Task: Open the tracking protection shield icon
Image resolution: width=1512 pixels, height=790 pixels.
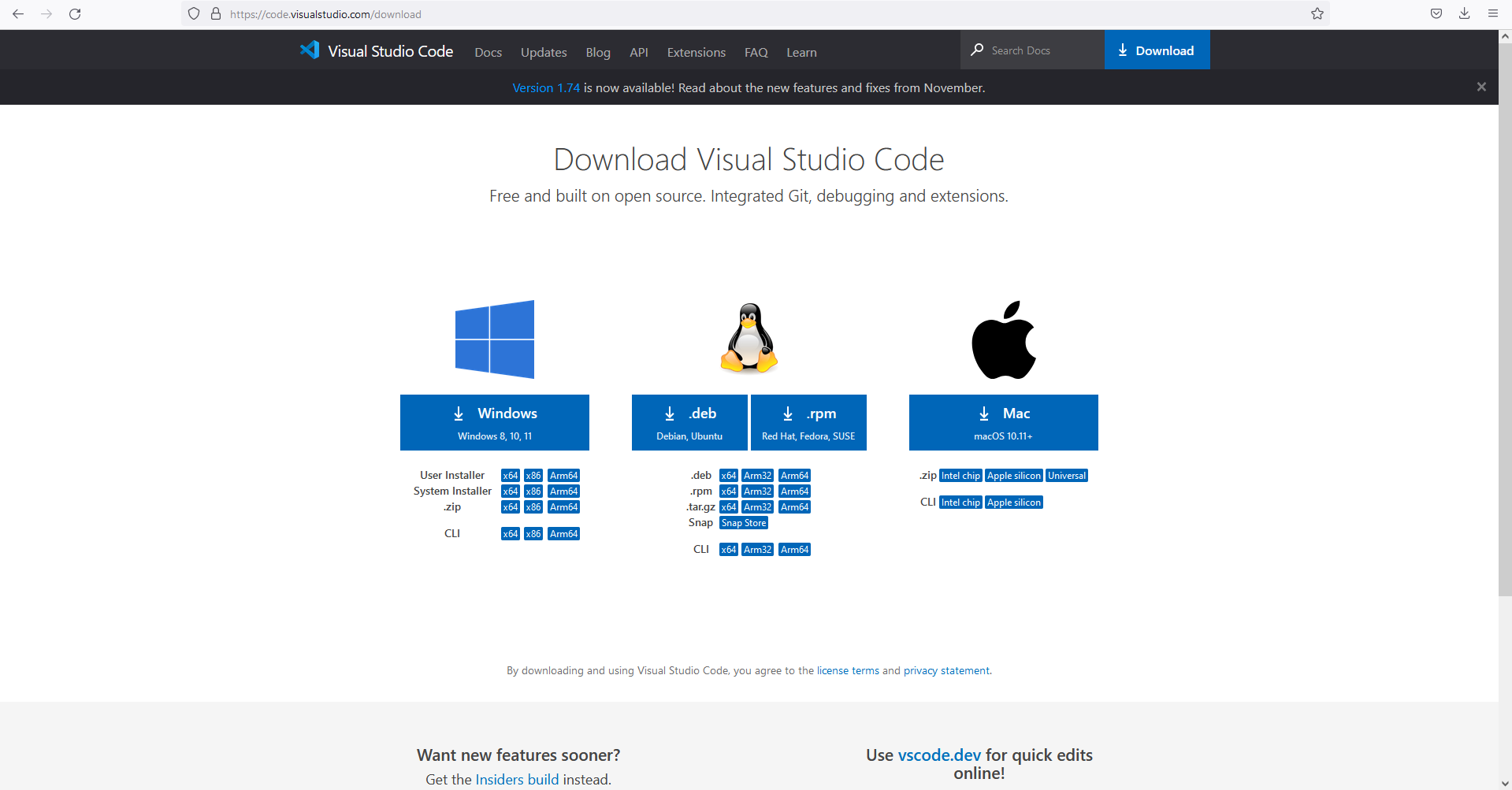Action: tap(194, 14)
